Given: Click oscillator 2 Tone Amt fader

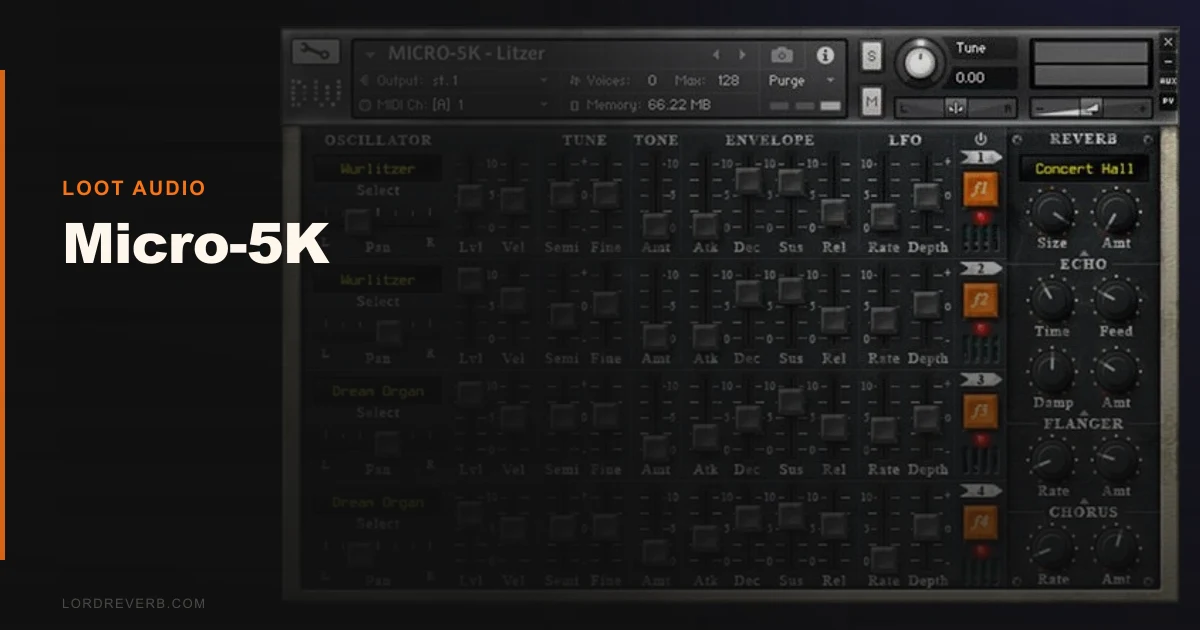Looking at the screenshot, I should 656,336.
